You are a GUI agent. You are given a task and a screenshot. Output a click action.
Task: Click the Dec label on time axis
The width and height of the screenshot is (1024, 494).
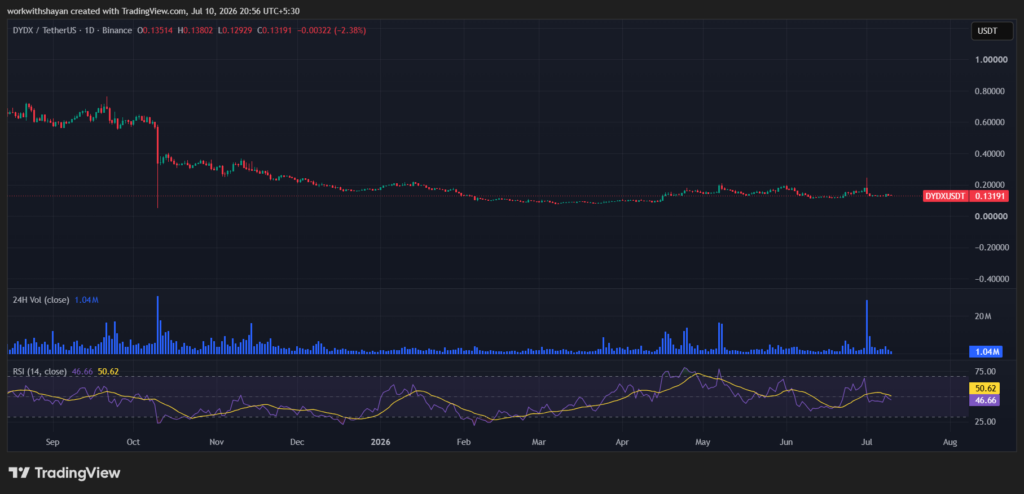coord(297,442)
